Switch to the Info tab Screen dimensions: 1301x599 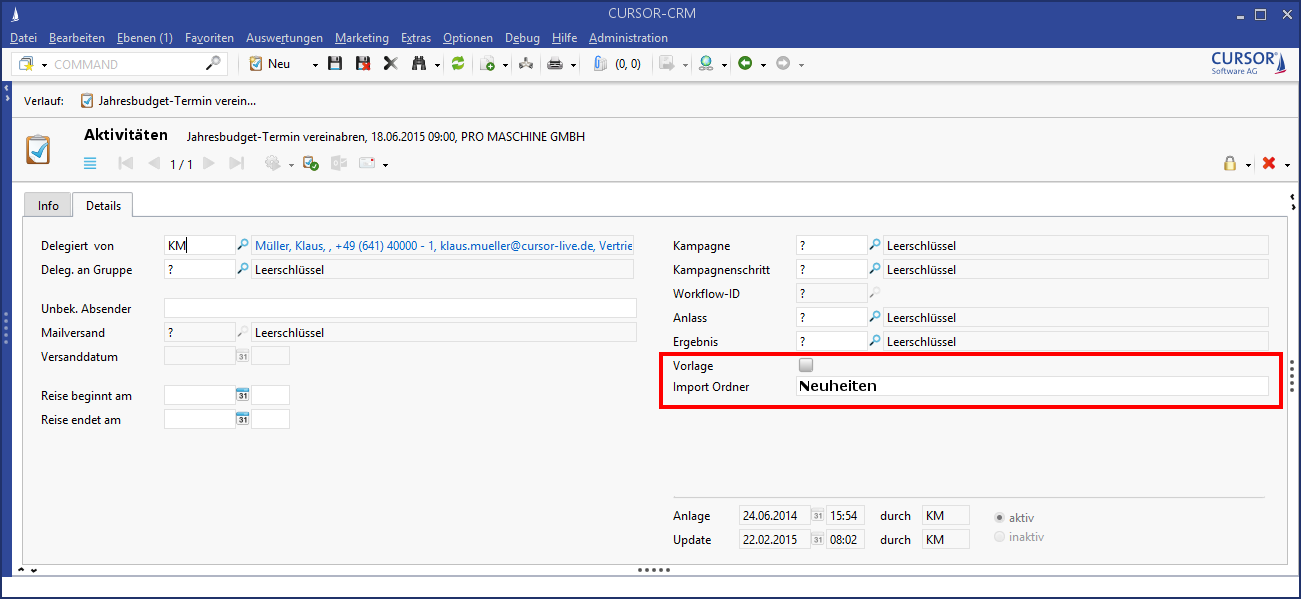point(48,205)
